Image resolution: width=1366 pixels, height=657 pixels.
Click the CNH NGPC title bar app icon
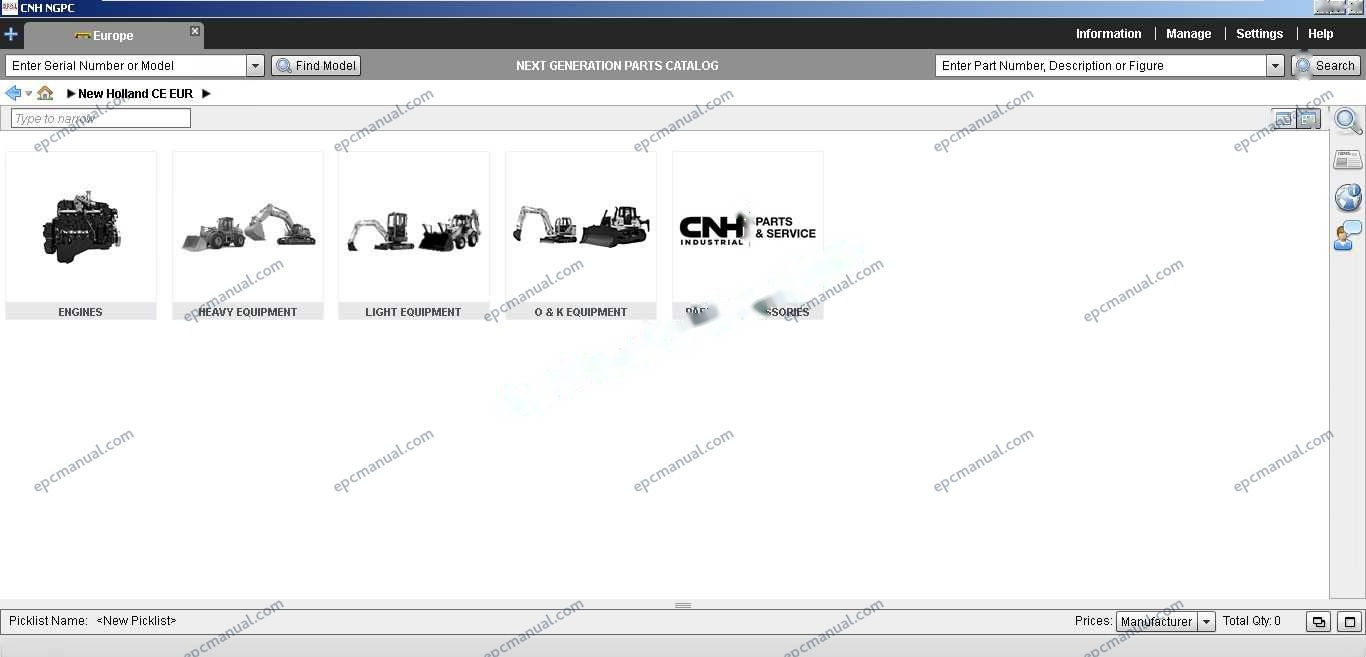pyautogui.click(x=9, y=8)
